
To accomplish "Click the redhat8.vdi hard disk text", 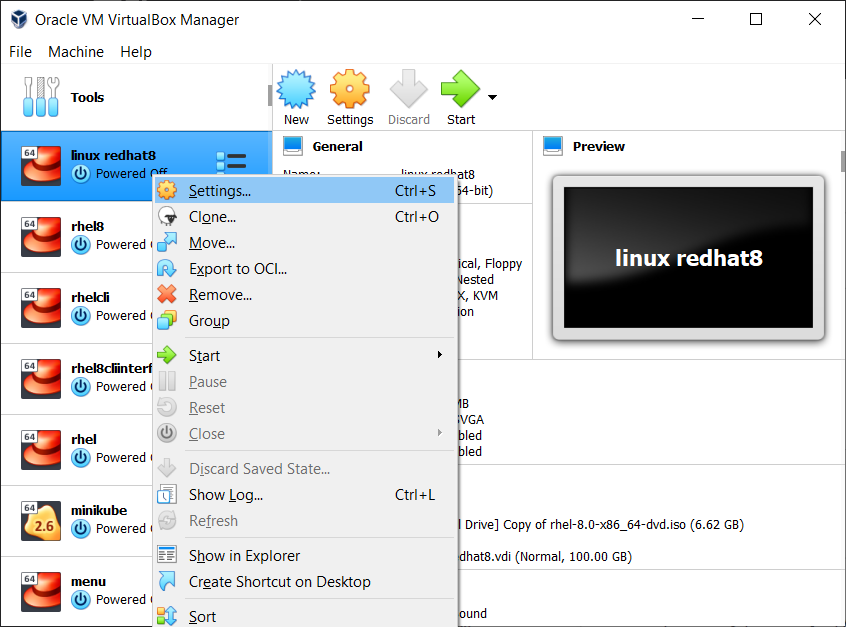I will pos(545,556).
